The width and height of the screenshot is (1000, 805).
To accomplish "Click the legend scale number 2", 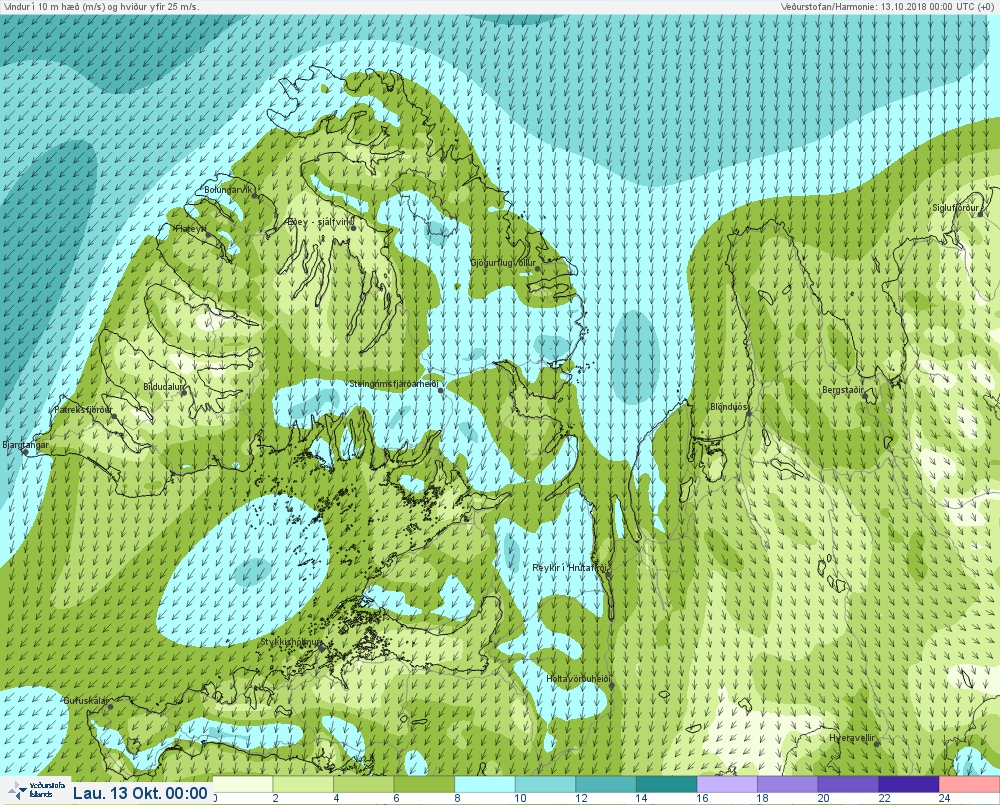I will click(x=275, y=798).
